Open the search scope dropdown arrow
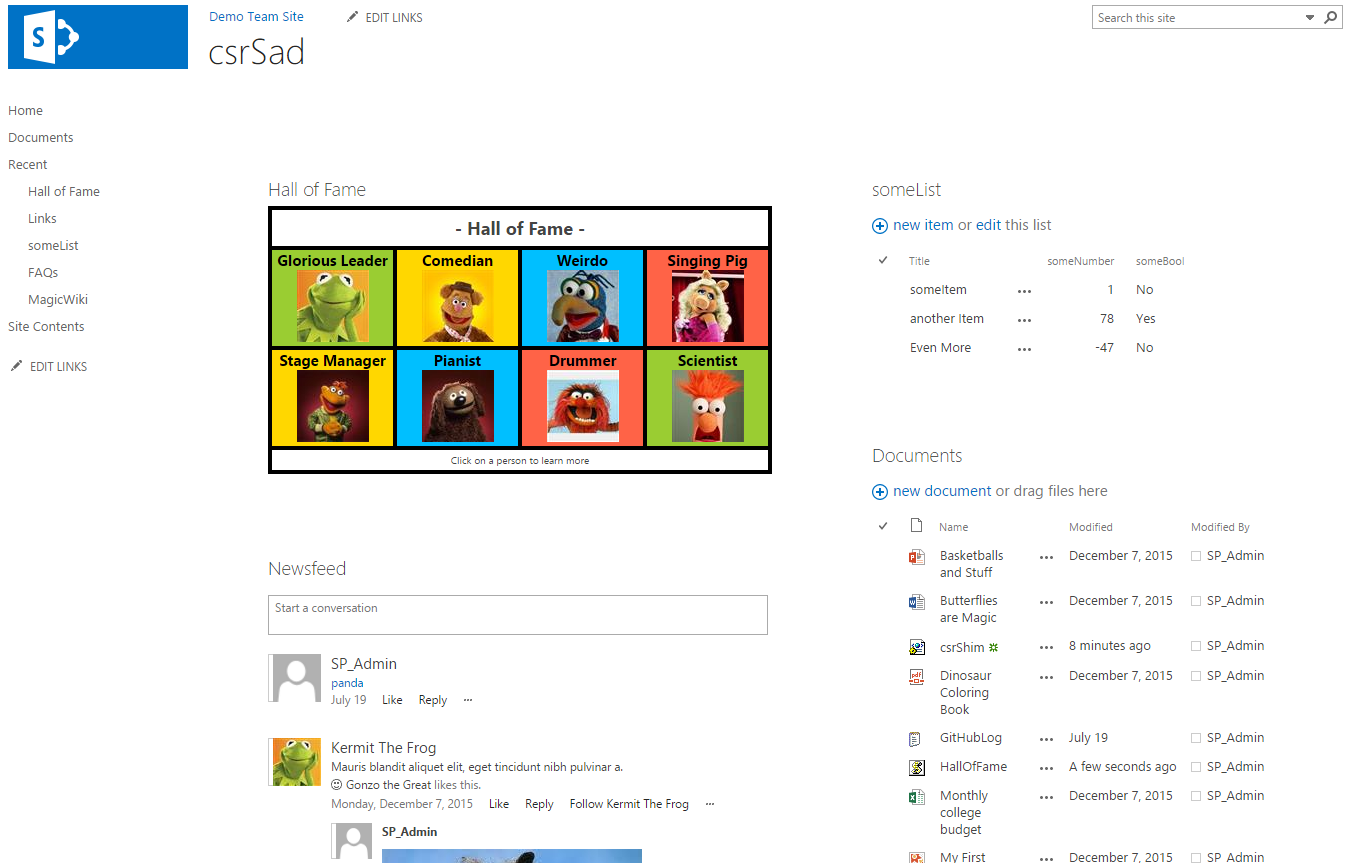The width and height of the screenshot is (1350, 863). click(1310, 18)
